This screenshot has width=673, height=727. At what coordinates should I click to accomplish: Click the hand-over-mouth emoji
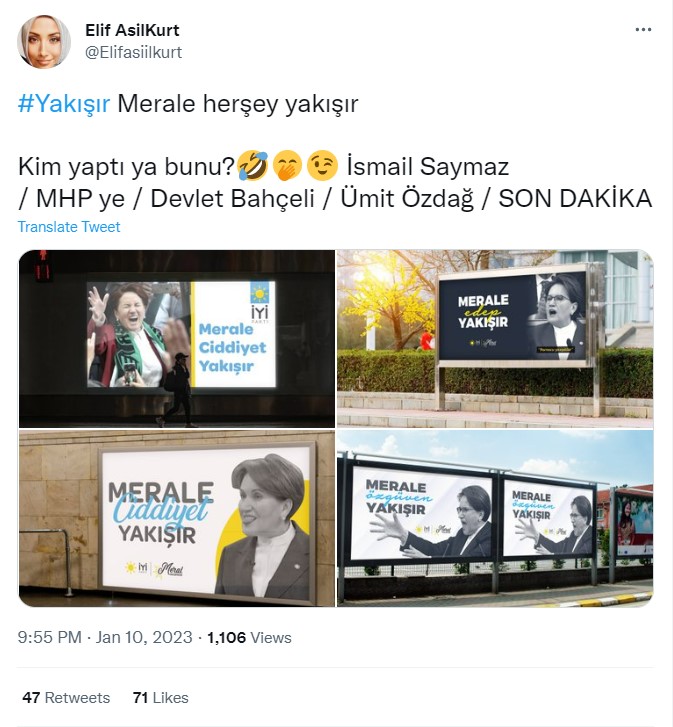click(x=287, y=166)
